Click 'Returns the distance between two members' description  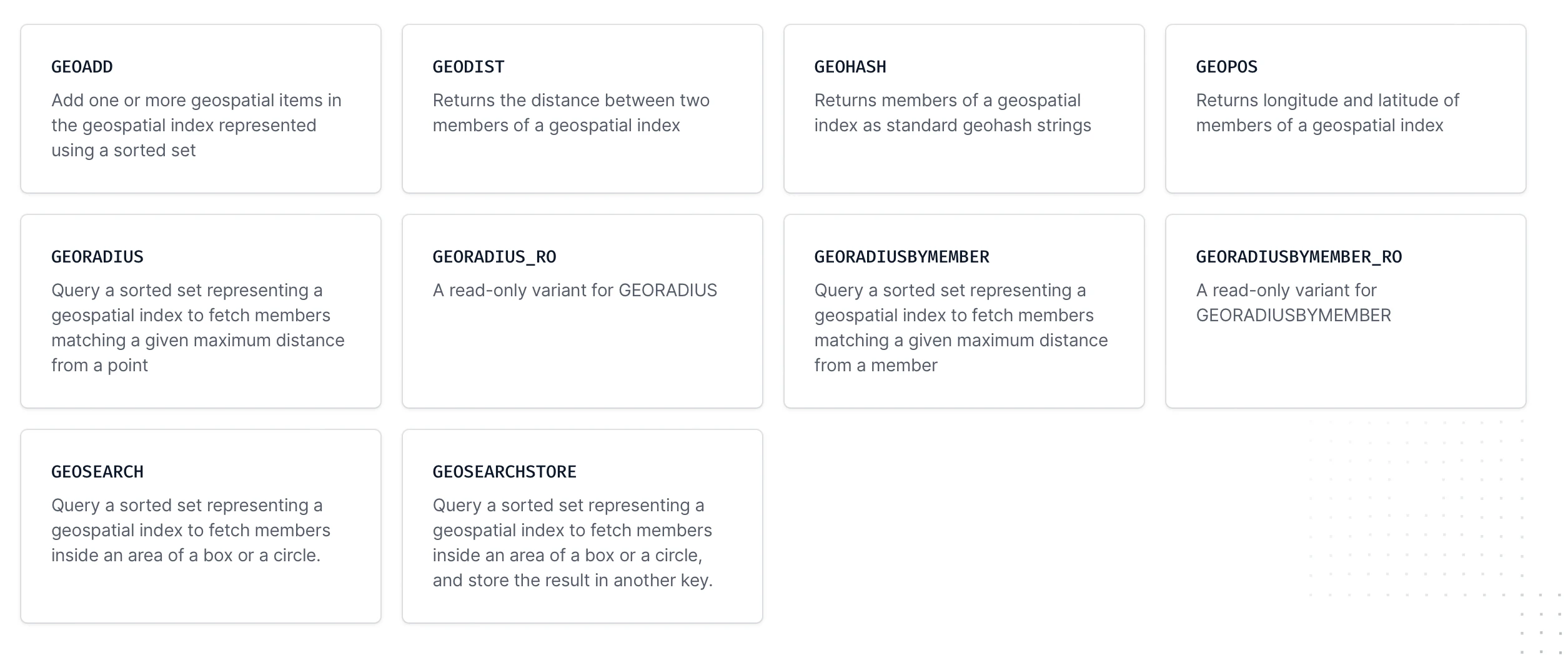[571, 113]
